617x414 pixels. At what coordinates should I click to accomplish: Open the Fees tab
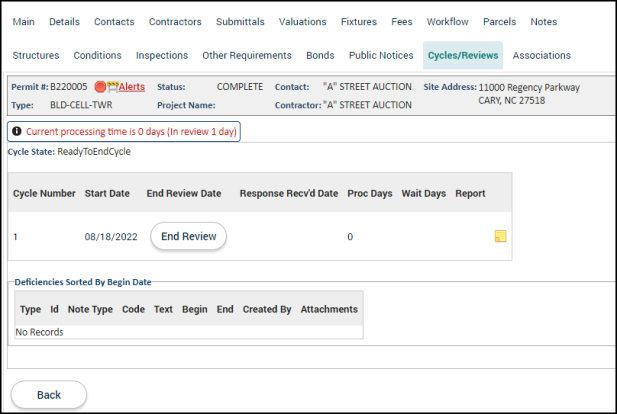pyautogui.click(x=402, y=22)
